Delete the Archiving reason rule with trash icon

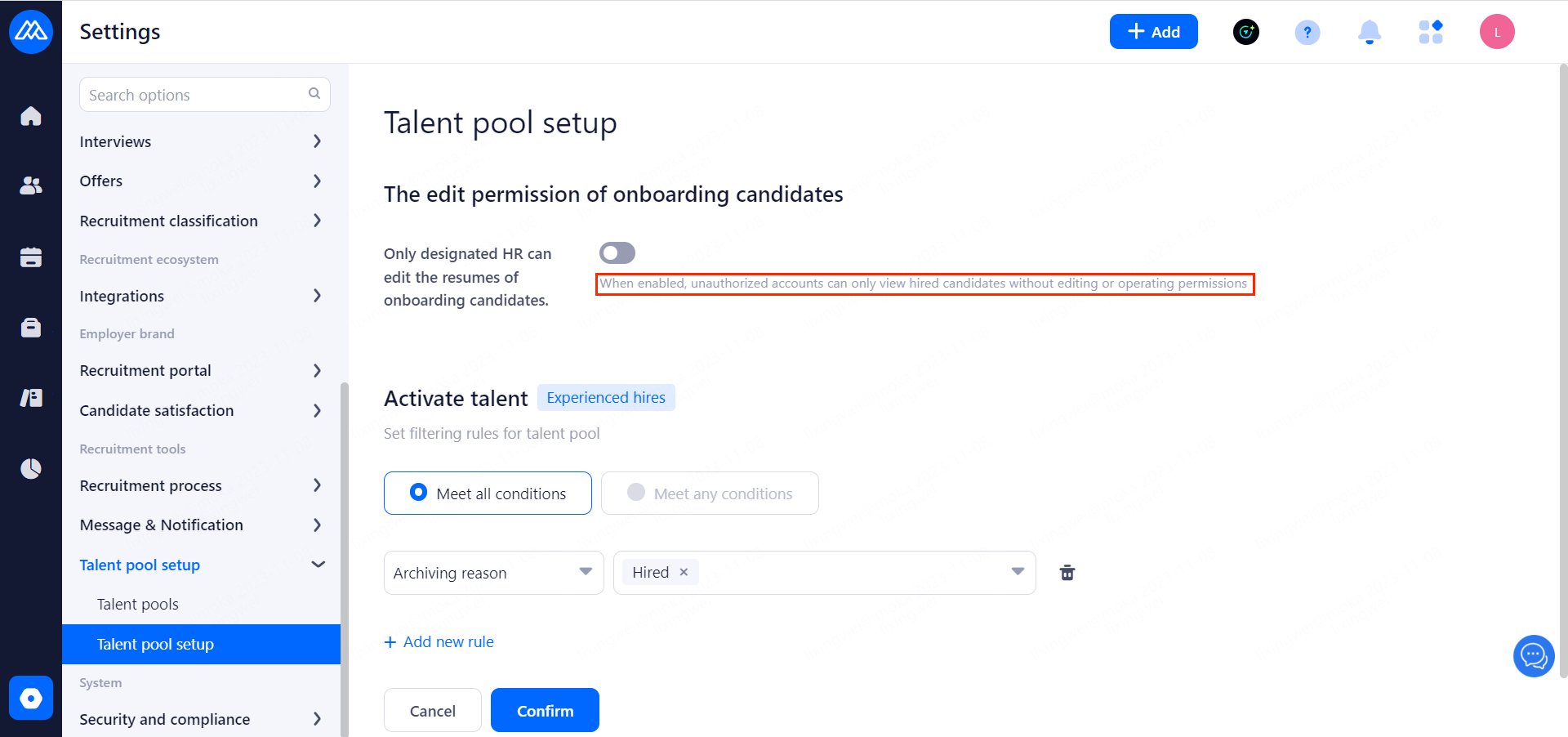tap(1067, 573)
